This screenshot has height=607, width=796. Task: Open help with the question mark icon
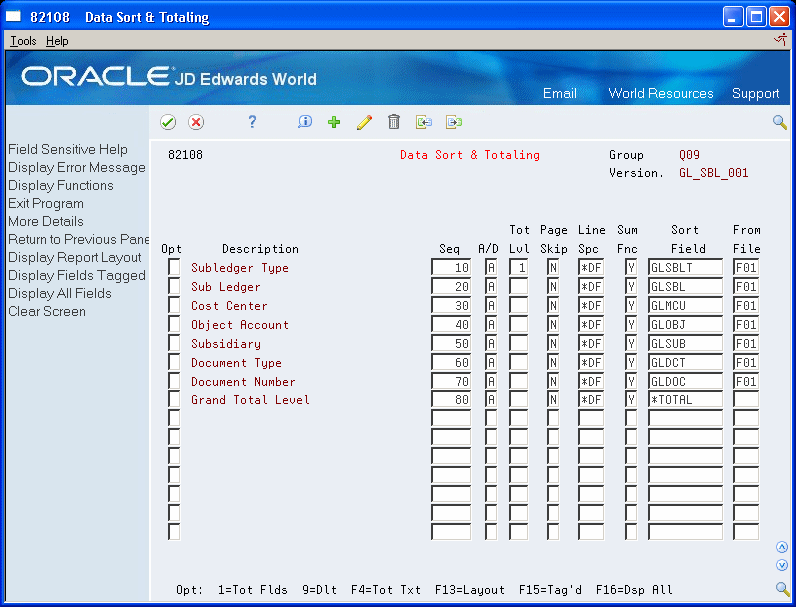252,122
